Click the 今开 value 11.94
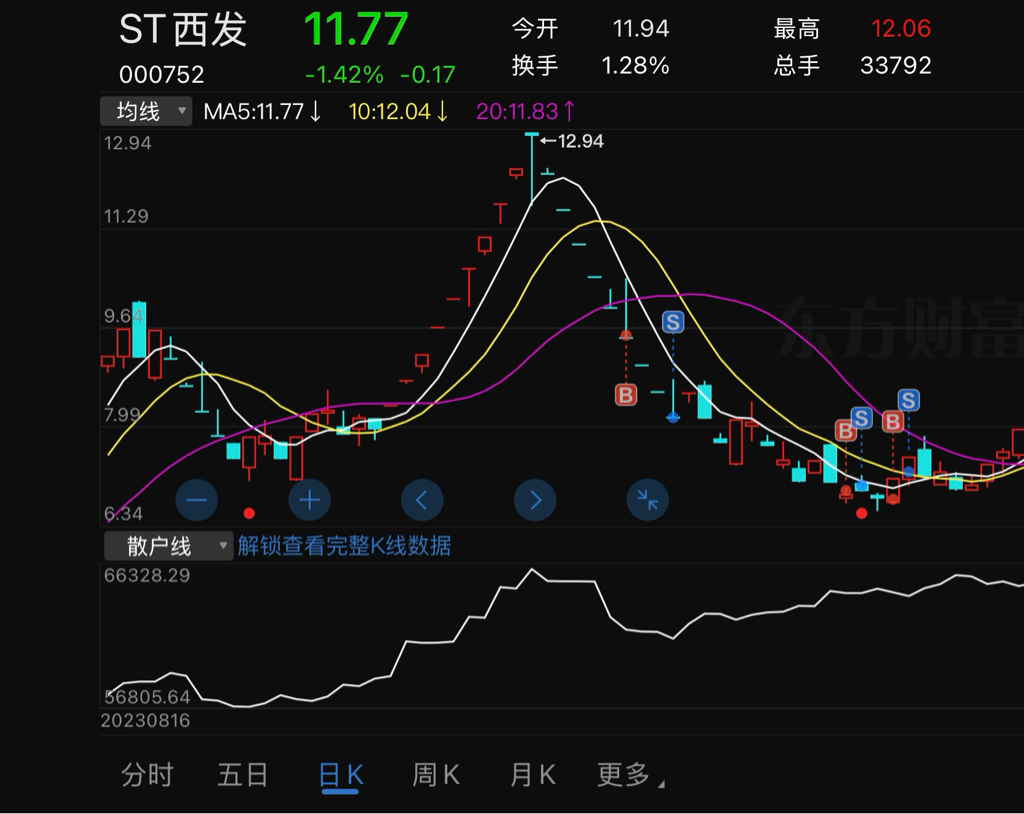Screen dimensions: 1024x814 pos(641,28)
